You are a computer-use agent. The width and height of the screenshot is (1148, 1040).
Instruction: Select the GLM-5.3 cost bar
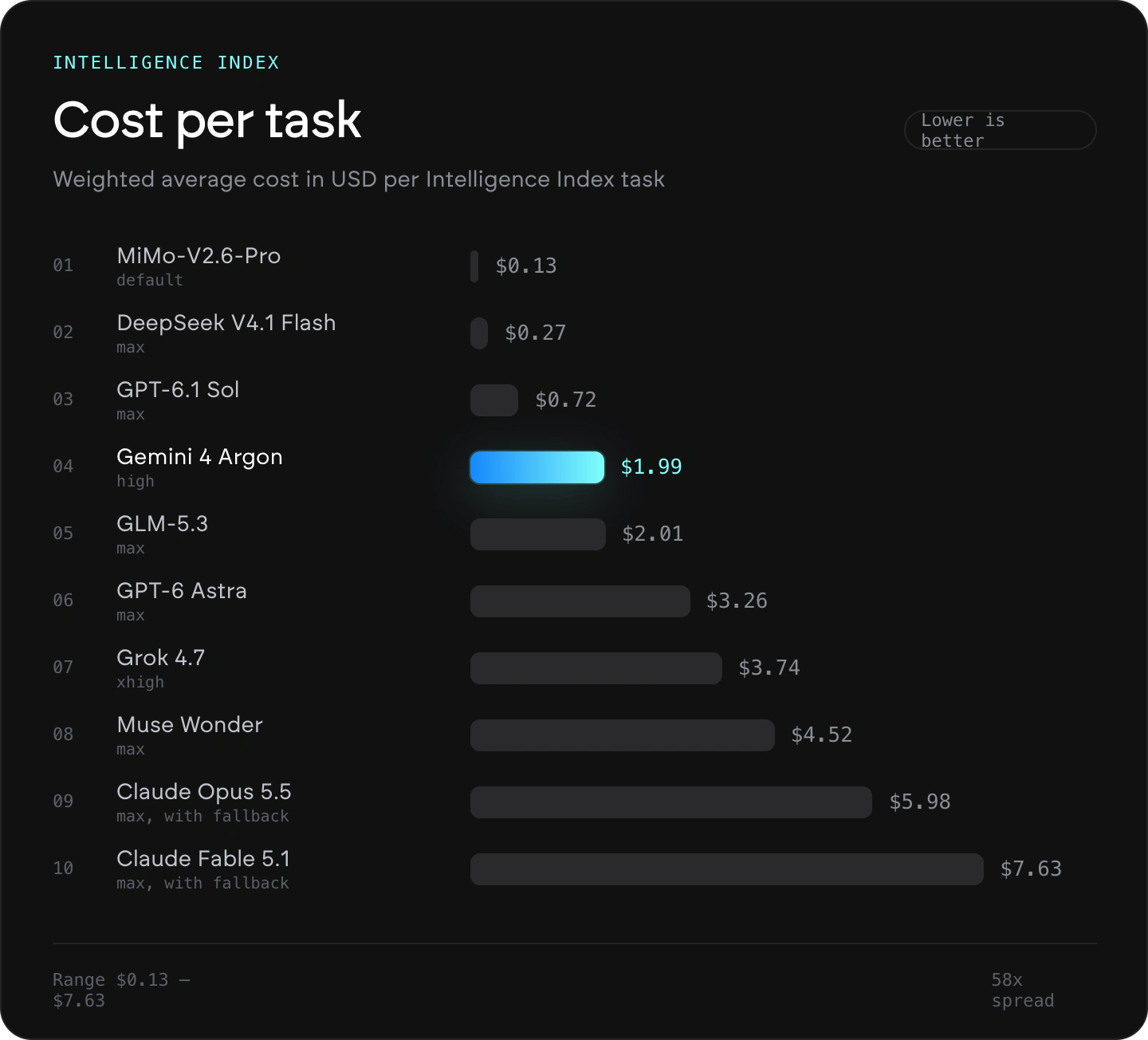(538, 534)
